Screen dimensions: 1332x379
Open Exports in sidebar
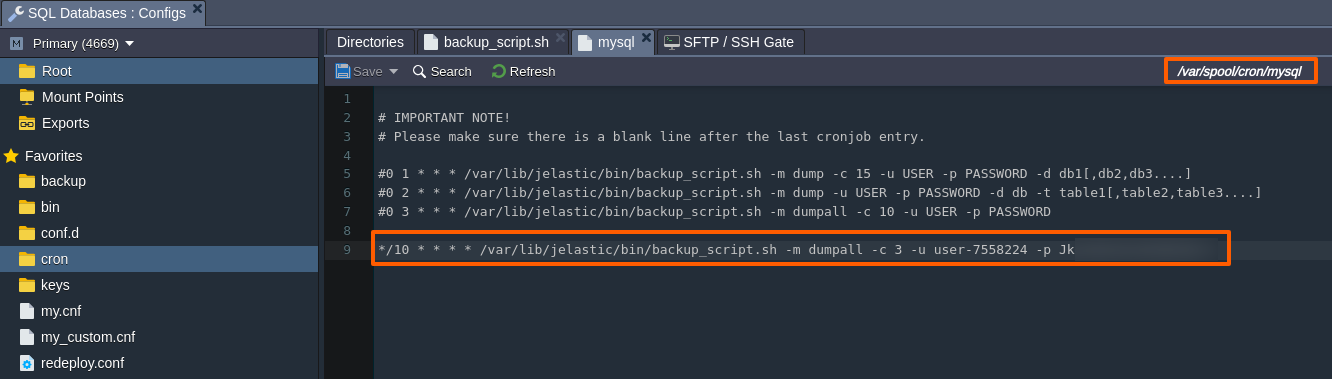click(65, 123)
